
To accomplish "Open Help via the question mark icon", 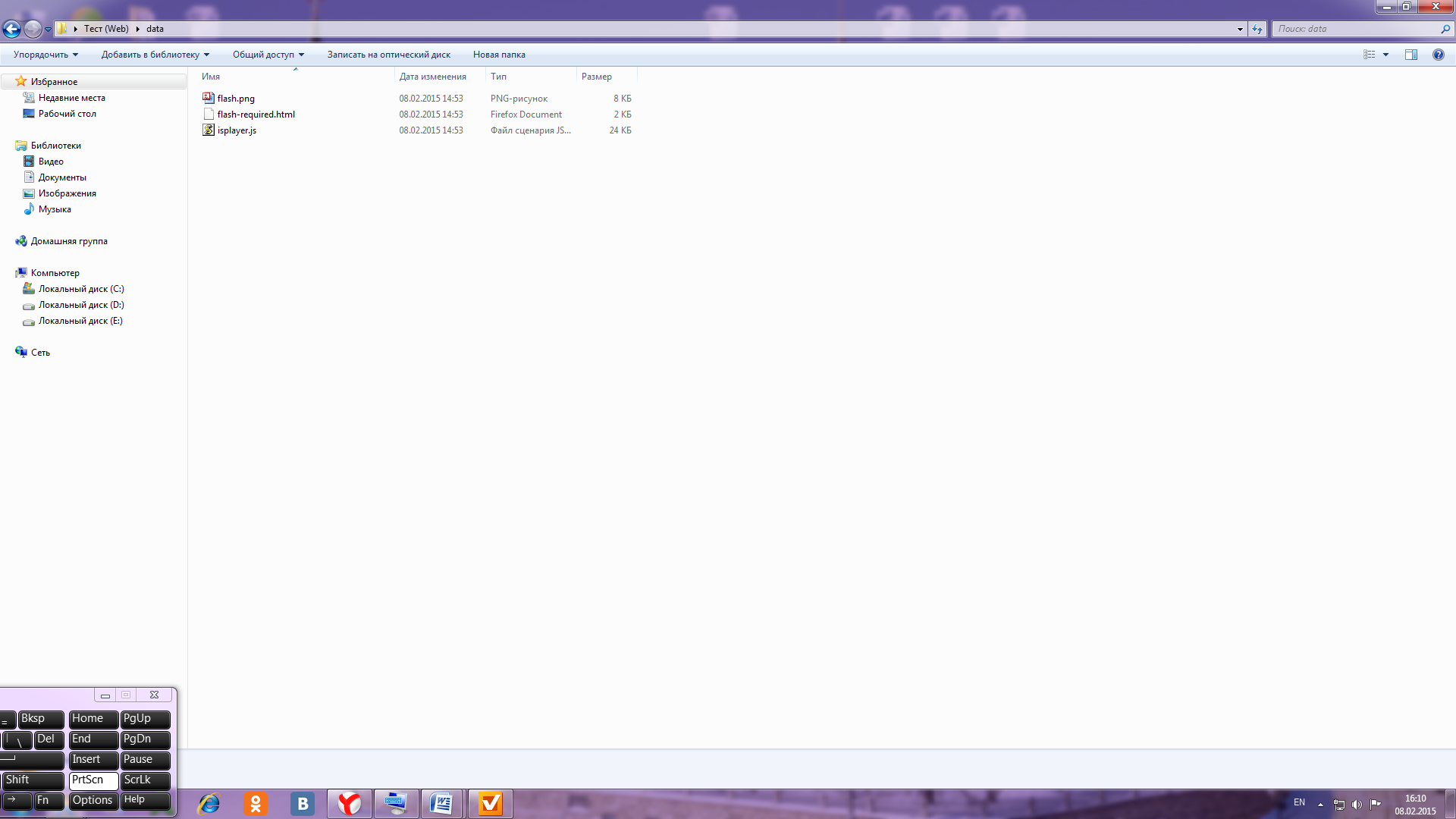I will tap(1439, 55).
